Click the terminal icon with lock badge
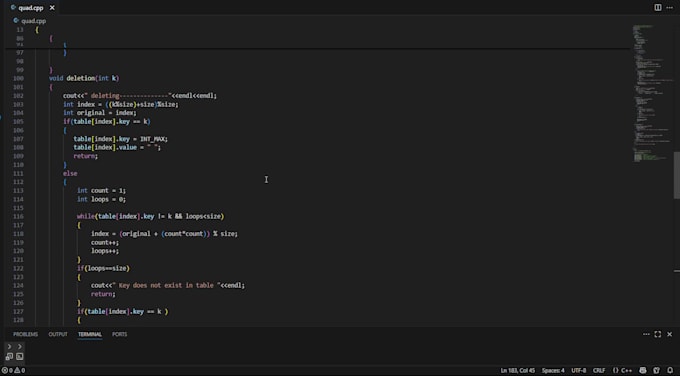Screen dimensions: 680x376 (x=9, y=356)
